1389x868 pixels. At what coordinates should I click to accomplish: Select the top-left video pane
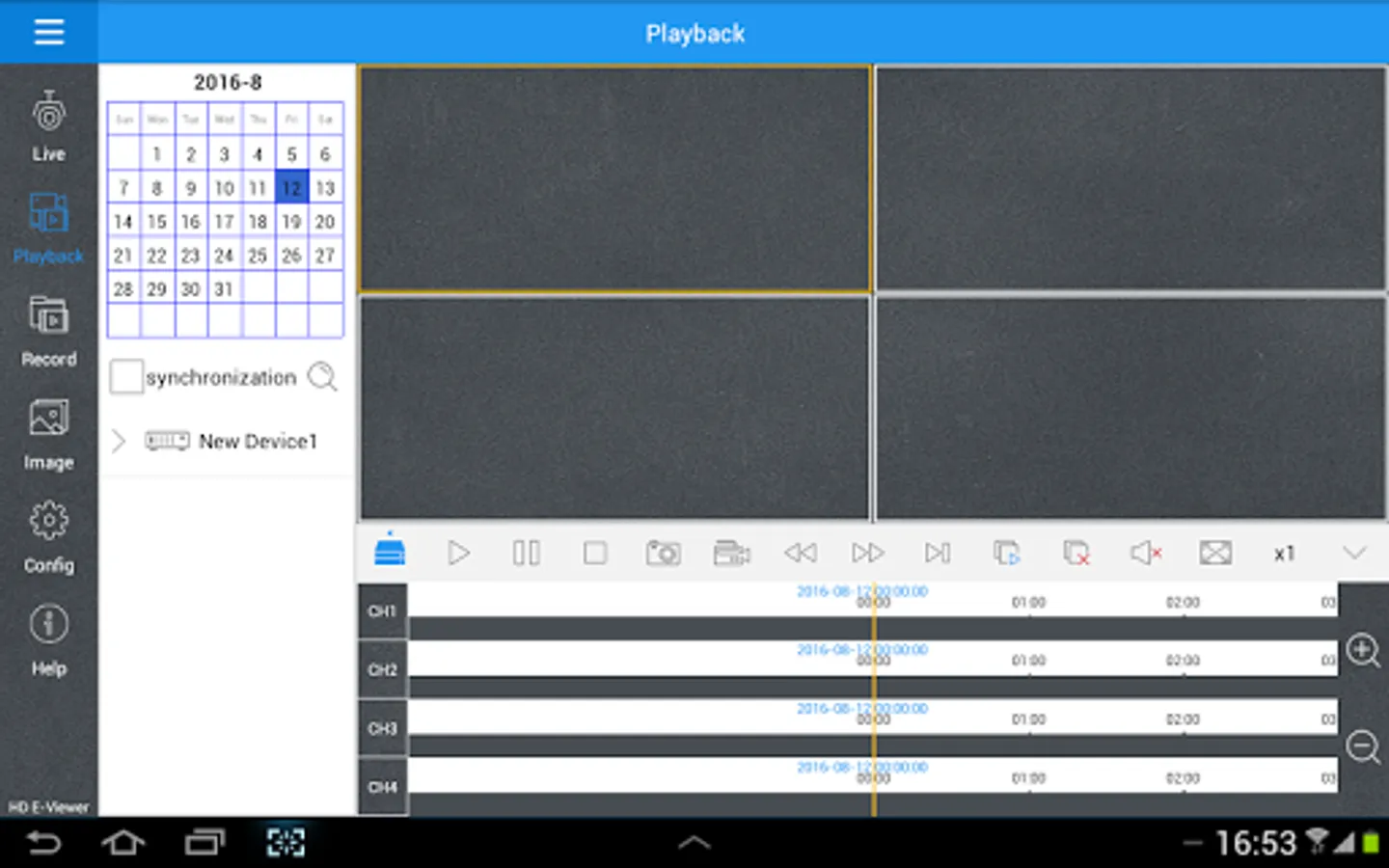click(614, 178)
